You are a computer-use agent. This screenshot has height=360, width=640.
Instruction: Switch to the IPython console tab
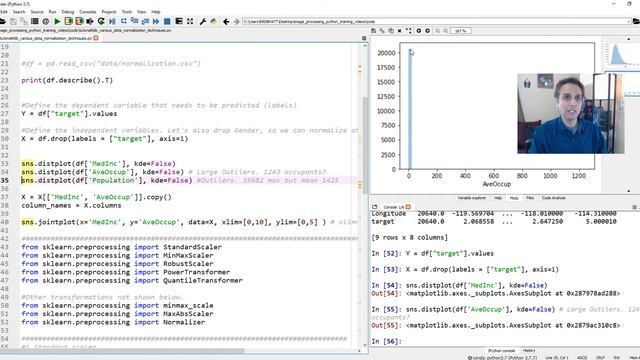(x=502, y=351)
